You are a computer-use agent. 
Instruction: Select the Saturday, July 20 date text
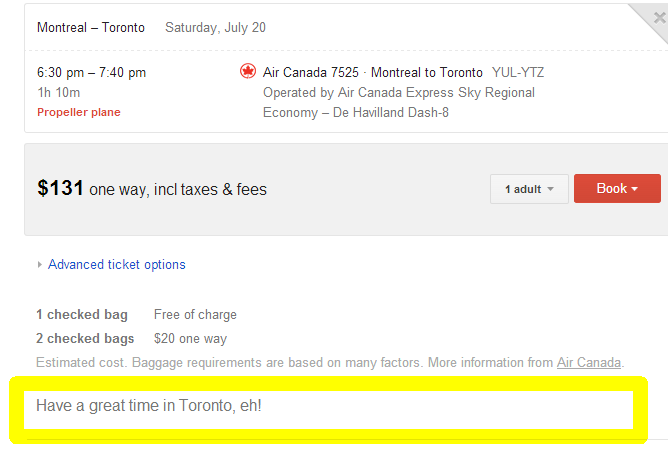(x=216, y=28)
